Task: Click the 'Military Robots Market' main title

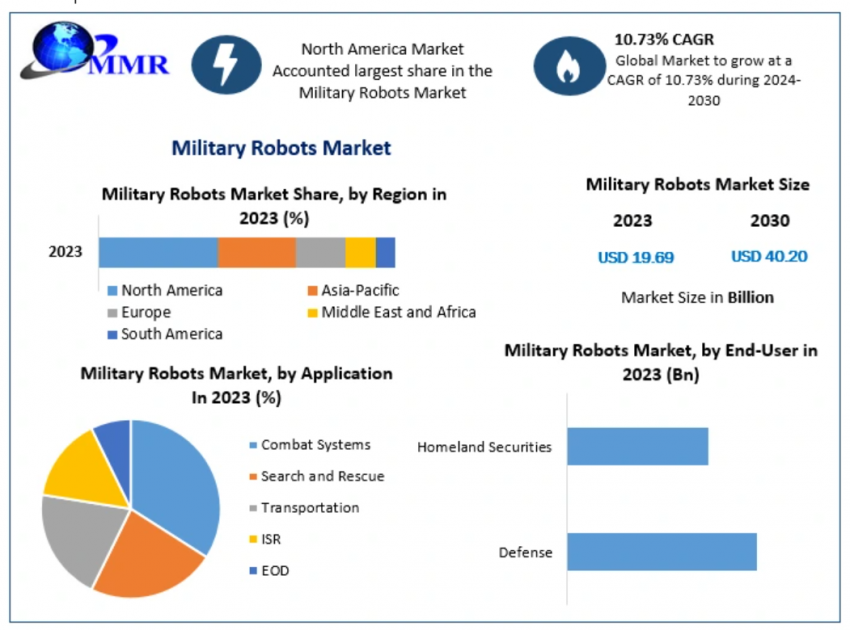Action: [x=281, y=148]
